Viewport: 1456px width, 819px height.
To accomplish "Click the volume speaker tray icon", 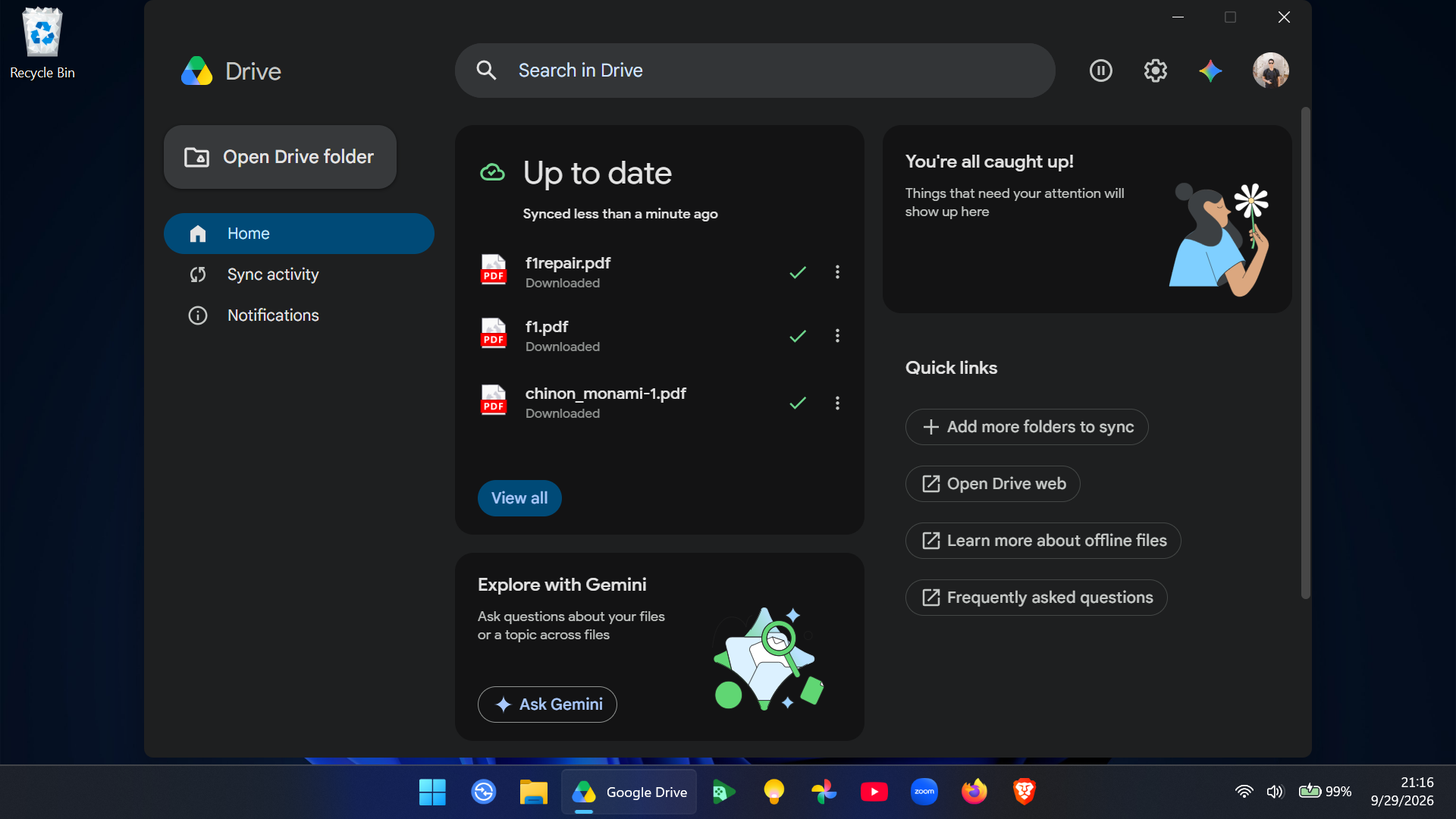I will (x=1275, y=792).
